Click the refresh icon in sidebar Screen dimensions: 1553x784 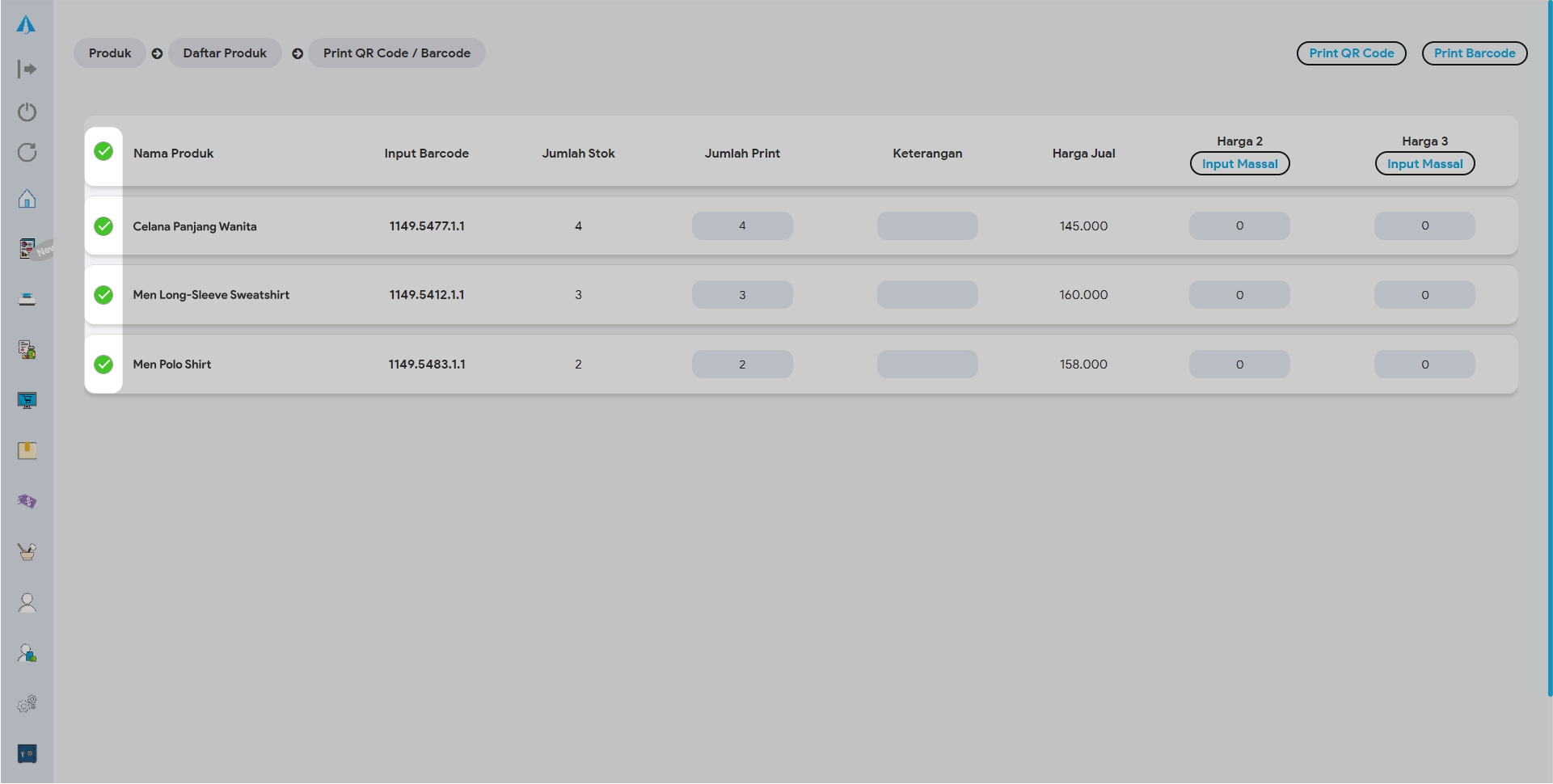[x=27, y=153]
